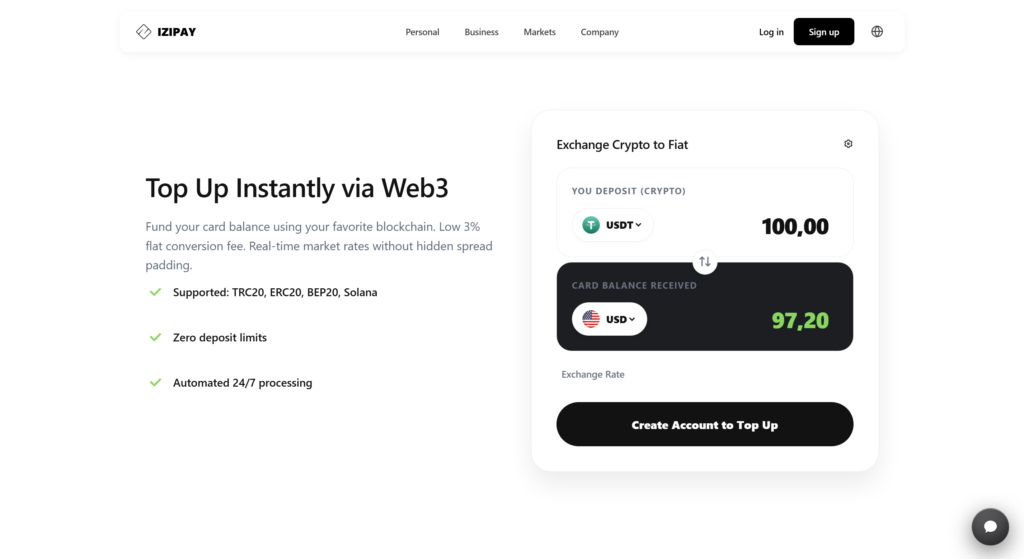The image size is (1024, 559).
Task: Click the CARD BALANCE RECEIVED label
Action: [634, 285]
